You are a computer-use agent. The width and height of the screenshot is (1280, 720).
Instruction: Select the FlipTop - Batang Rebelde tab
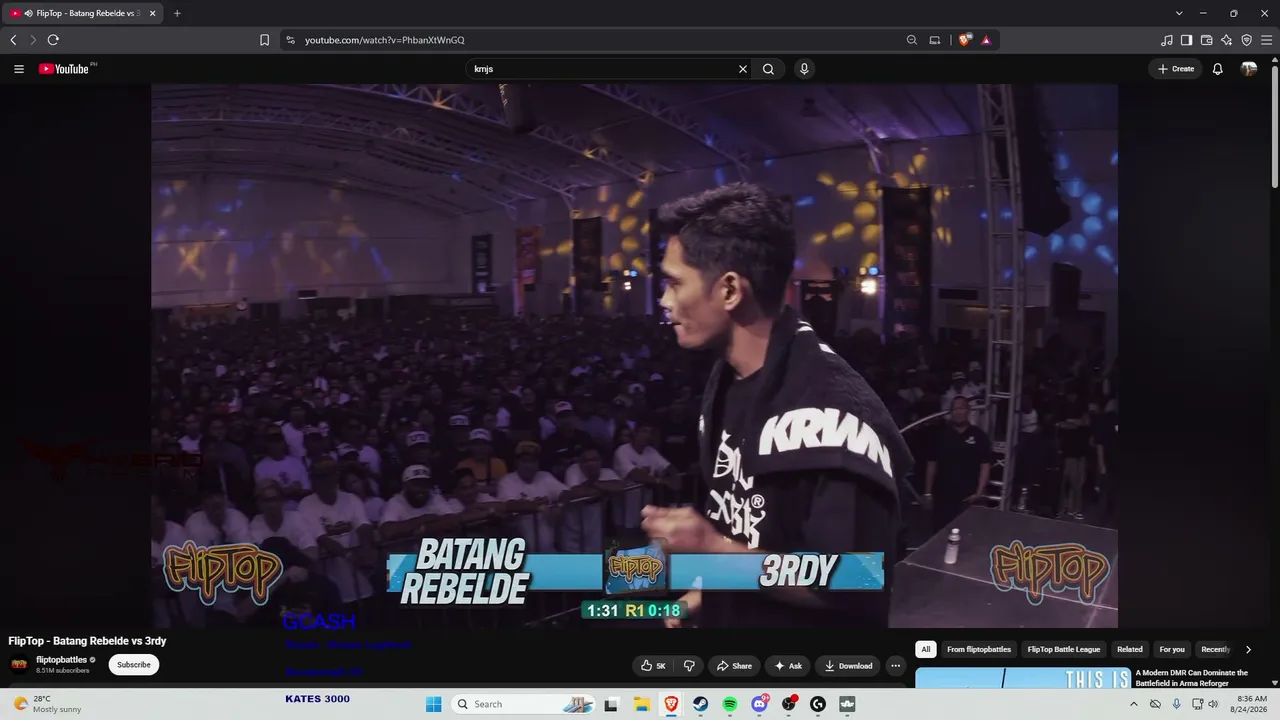click(x=84, y=13)
